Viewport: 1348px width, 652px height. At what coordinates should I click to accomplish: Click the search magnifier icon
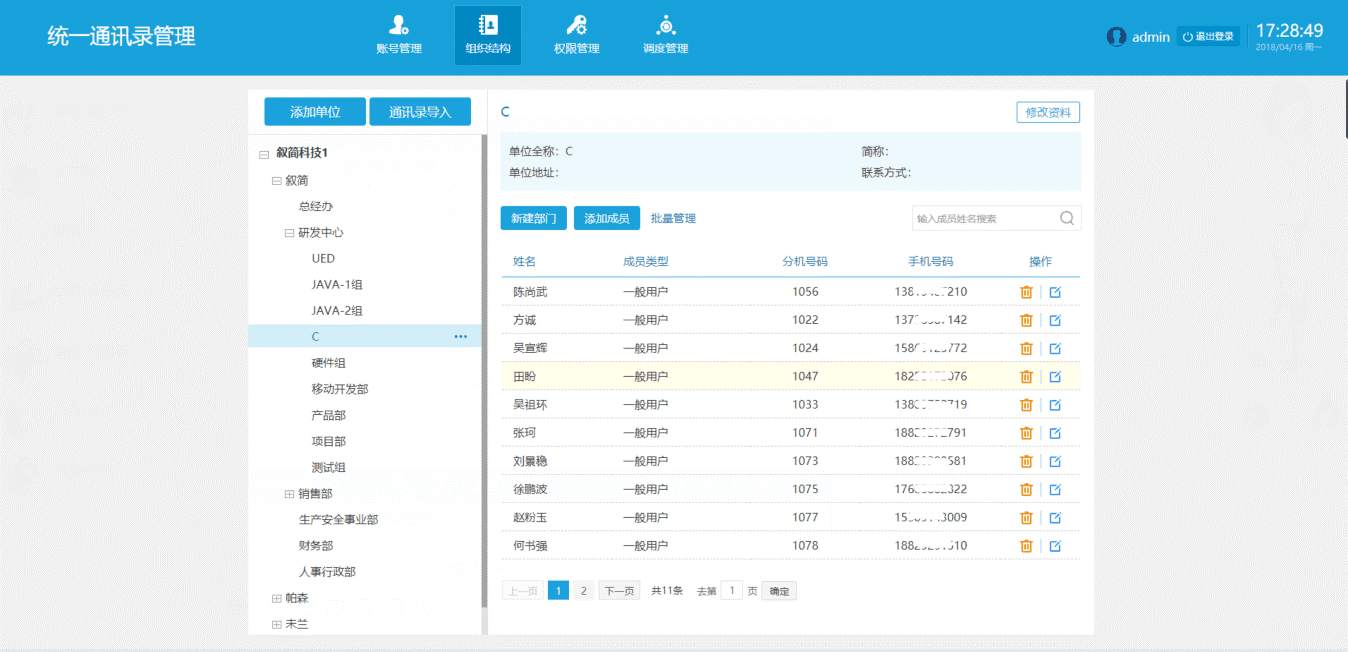tap(1066, 219)
